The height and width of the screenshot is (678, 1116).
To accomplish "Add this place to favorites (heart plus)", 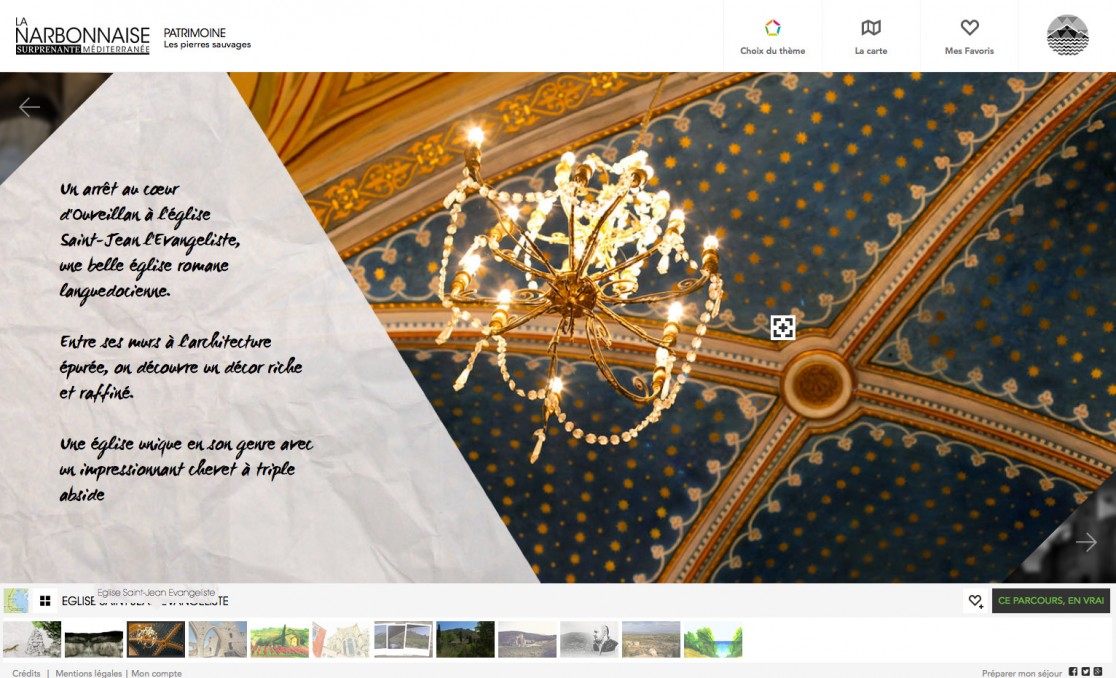I will coord(975,601).
